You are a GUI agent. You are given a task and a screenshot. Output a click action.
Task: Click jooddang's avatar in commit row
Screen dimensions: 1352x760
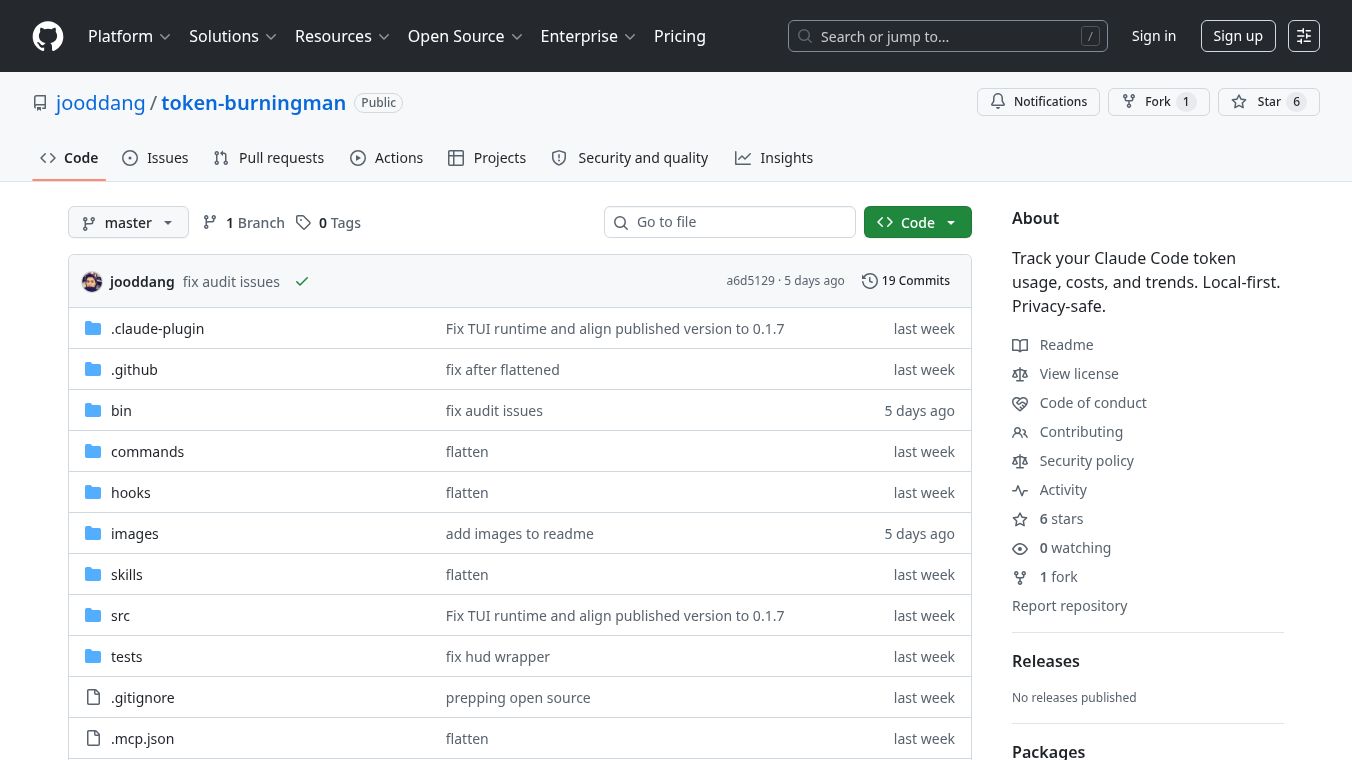(92, 282)
